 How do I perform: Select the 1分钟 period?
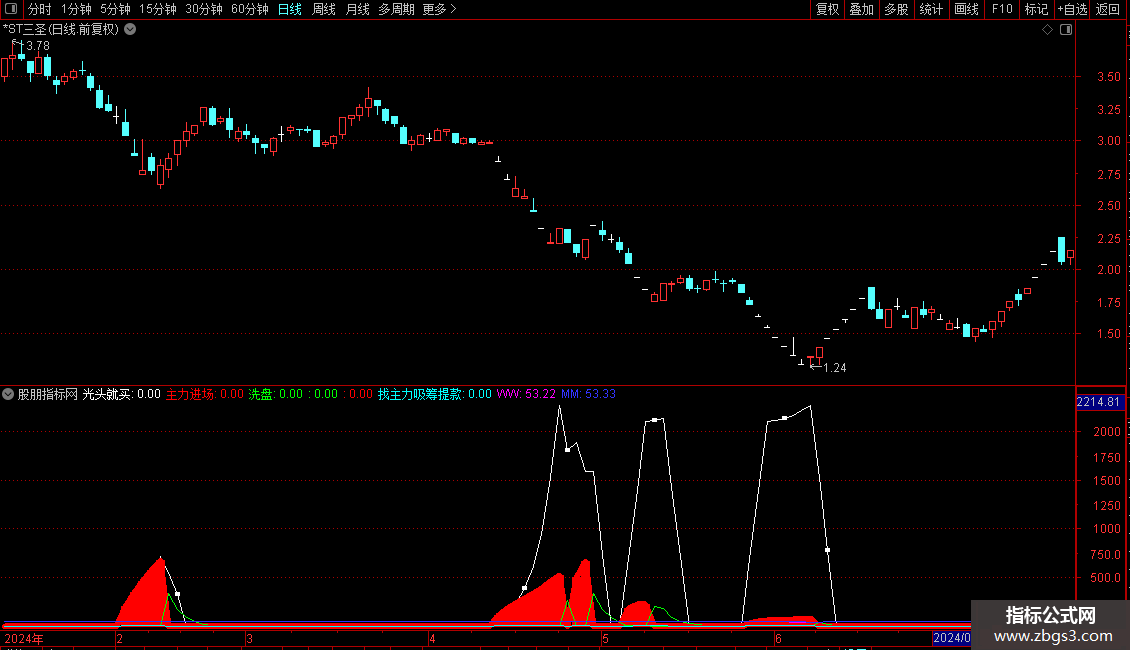point(76,9)
